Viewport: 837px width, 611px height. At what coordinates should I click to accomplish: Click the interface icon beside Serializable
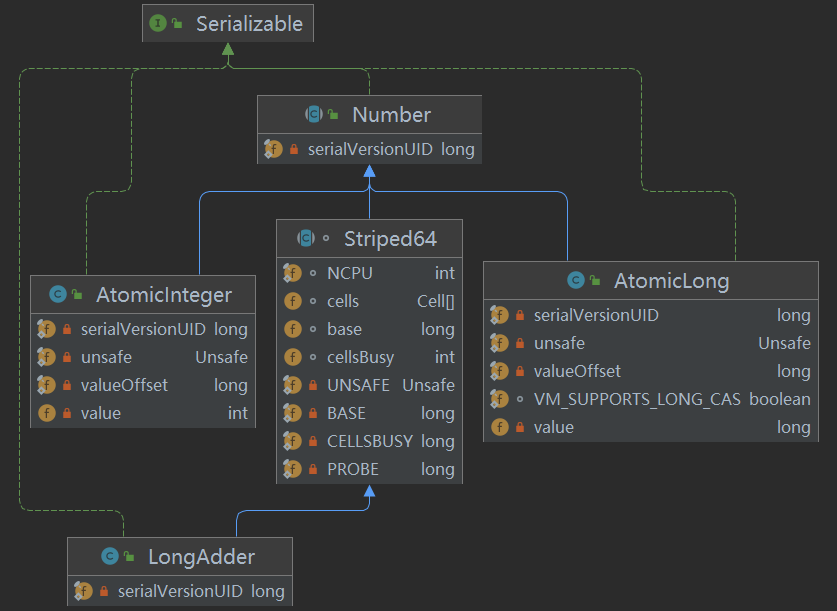coord(160,23)
